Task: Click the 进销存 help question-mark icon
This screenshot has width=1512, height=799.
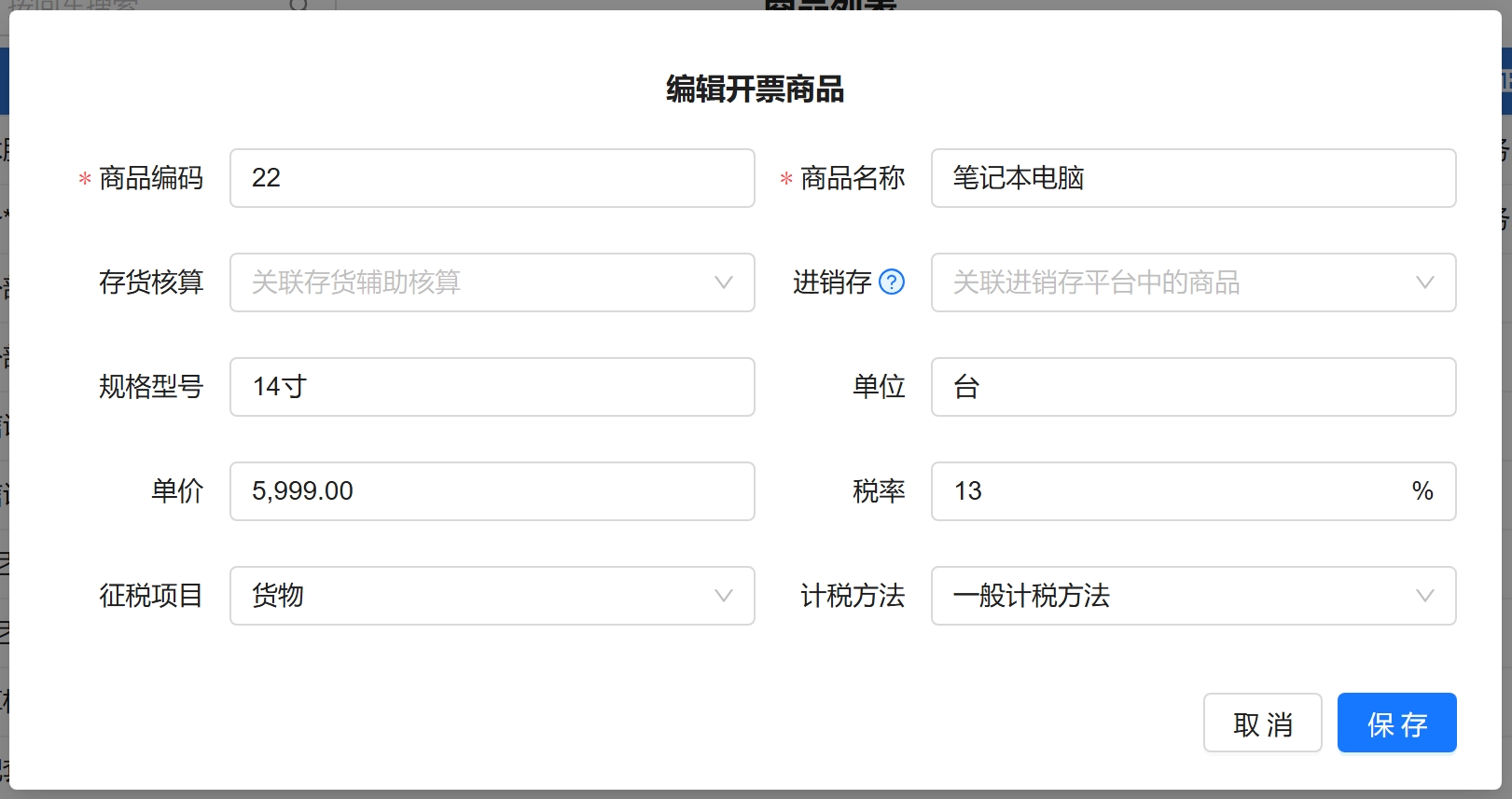Action: click(892, 282)
